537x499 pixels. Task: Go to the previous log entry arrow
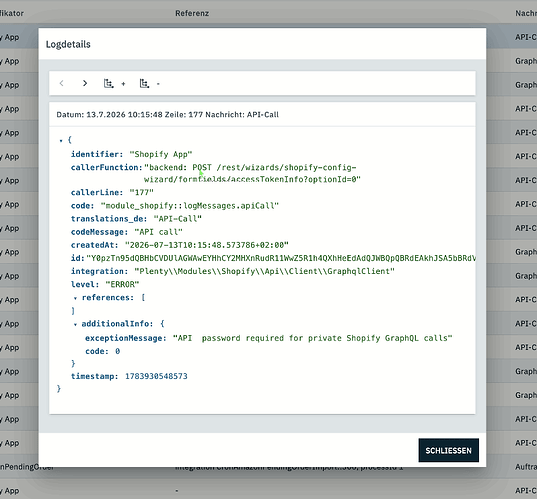click(x=62, y=83)
